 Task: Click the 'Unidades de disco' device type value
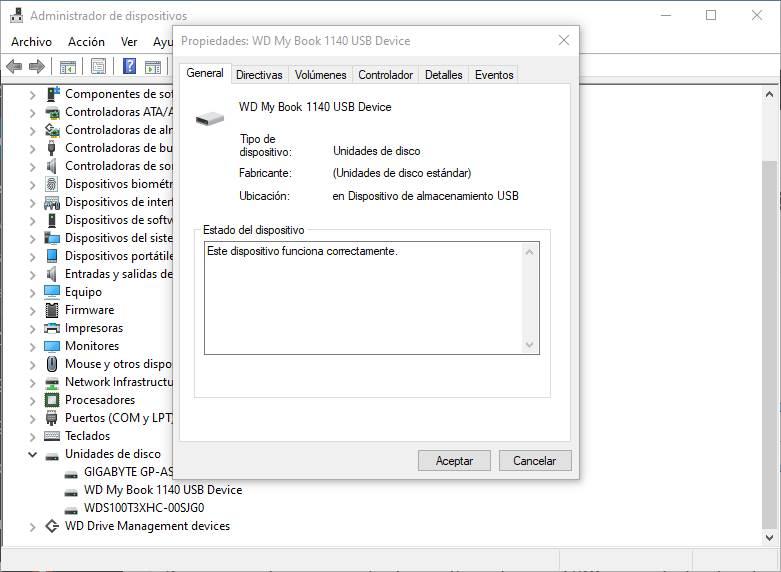(x=377, y=151)
